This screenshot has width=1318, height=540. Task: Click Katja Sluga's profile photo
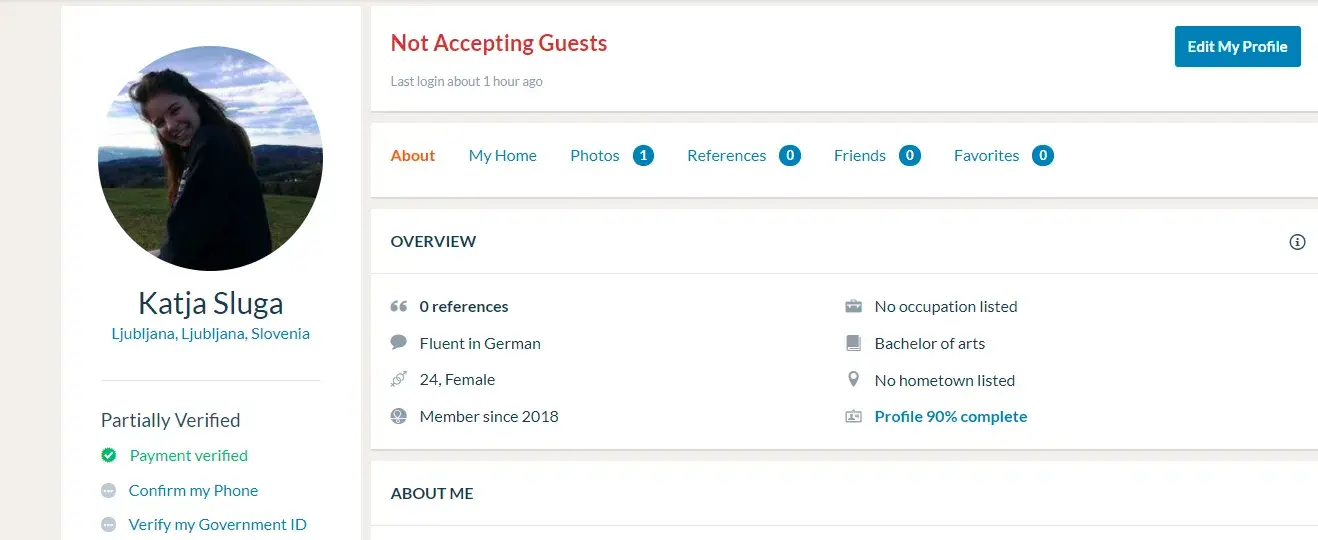[210, 158]
